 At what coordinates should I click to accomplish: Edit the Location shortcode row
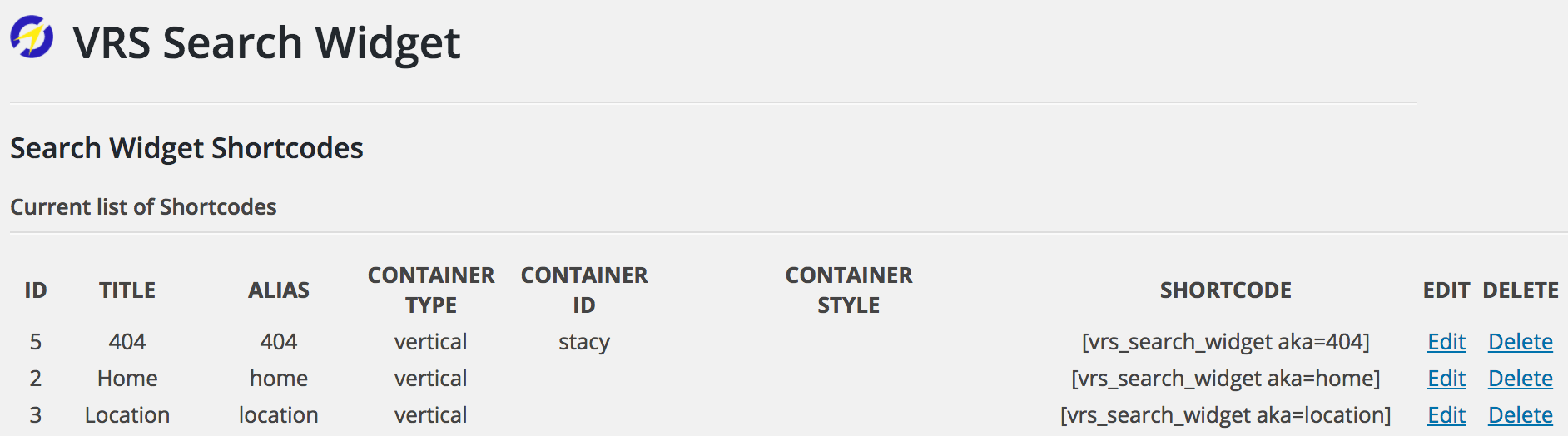tap(1446, 415)
